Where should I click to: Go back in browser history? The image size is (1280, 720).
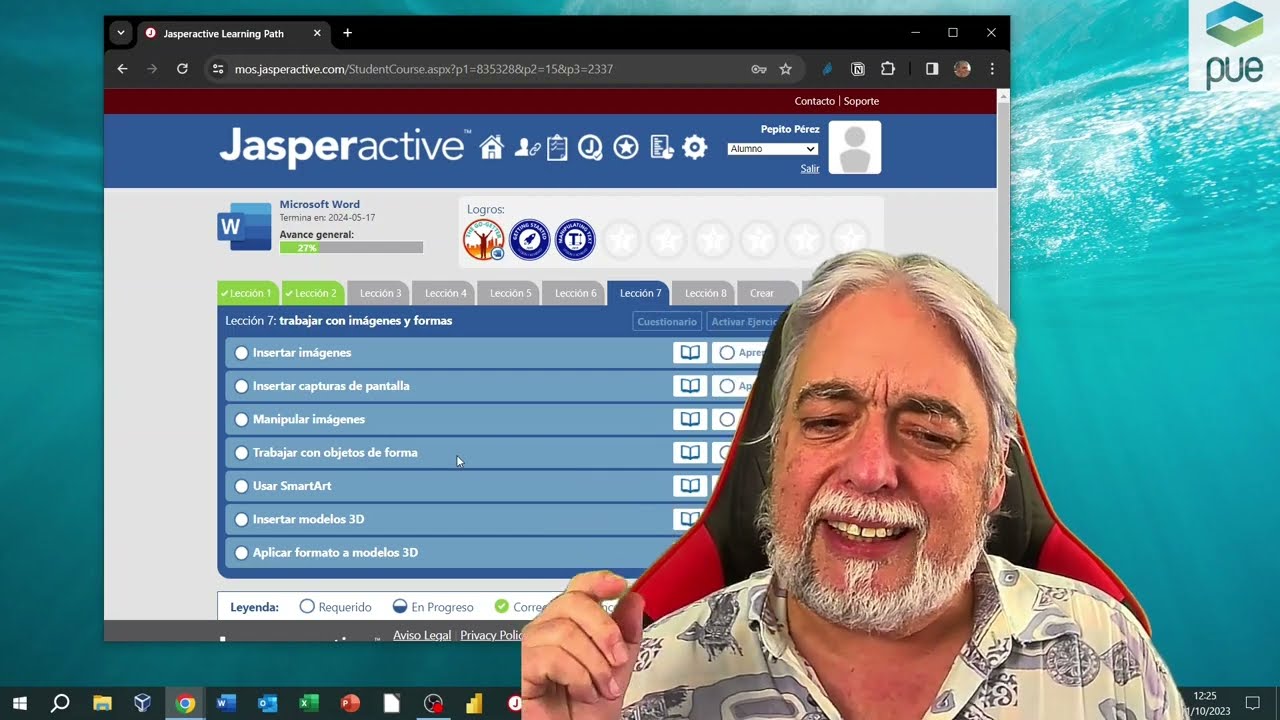tap(122, 69)
